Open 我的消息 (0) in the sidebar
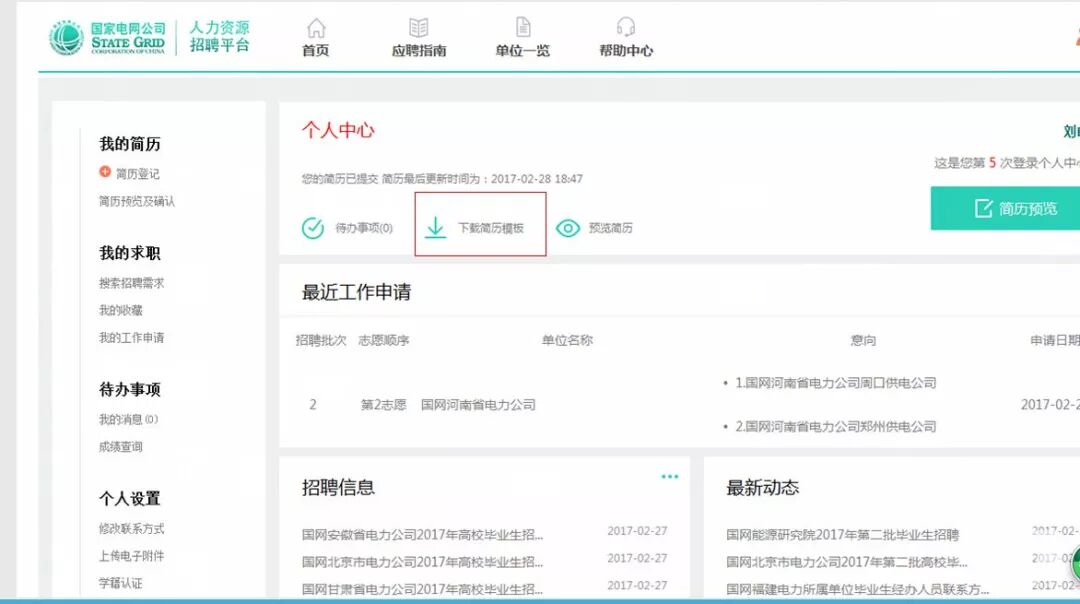The height and width of the screenshot is (604, 1080). [x=128, y=419]
